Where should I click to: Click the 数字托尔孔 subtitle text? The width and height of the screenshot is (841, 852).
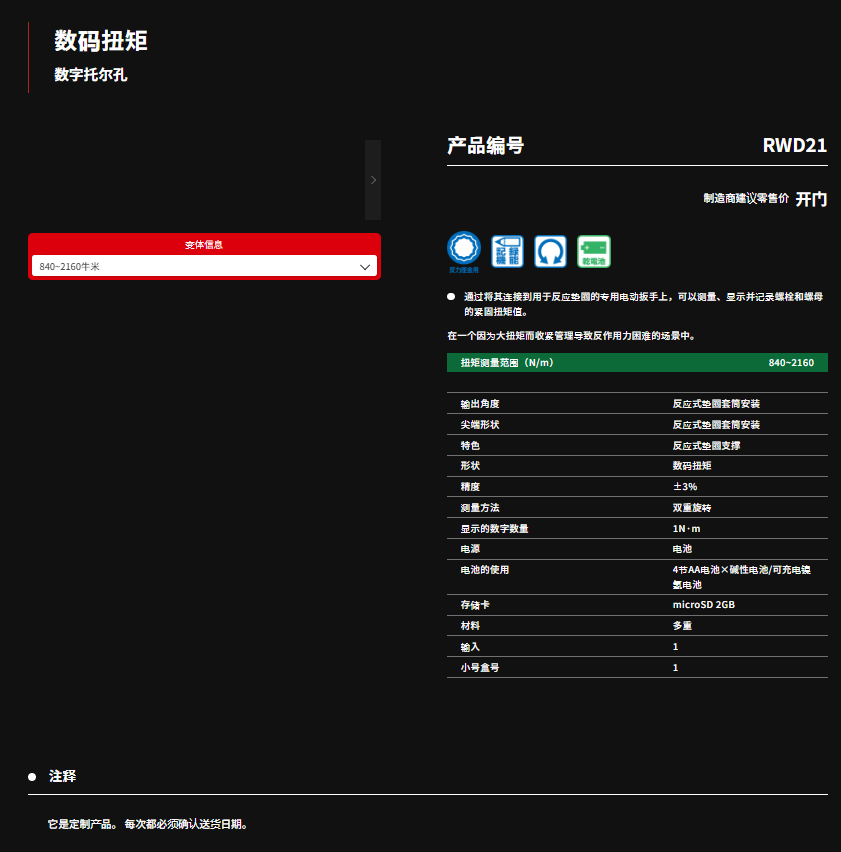coord(91,75)
